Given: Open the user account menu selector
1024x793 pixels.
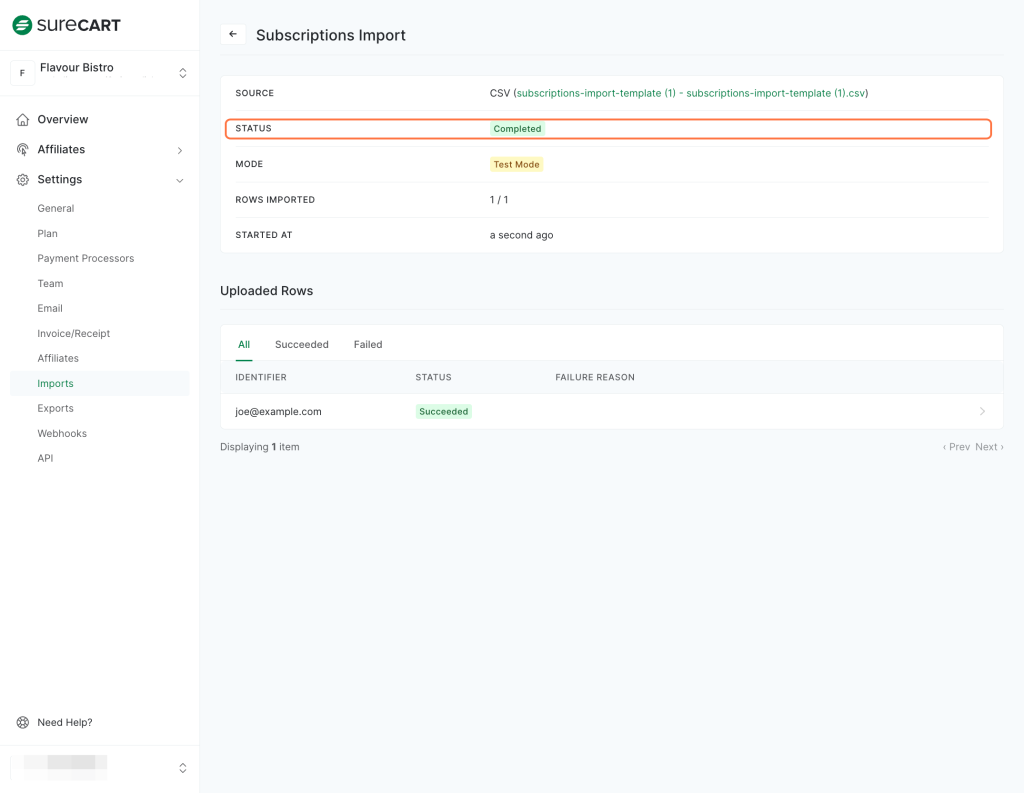Looking at the screenshot, I should click(x=182, y=768).
